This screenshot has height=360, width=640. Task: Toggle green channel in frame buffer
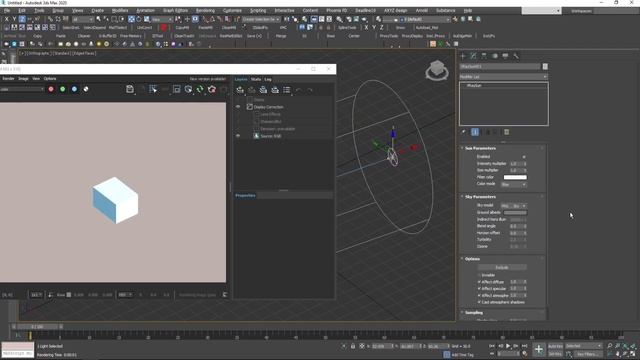tap(62, 89)
